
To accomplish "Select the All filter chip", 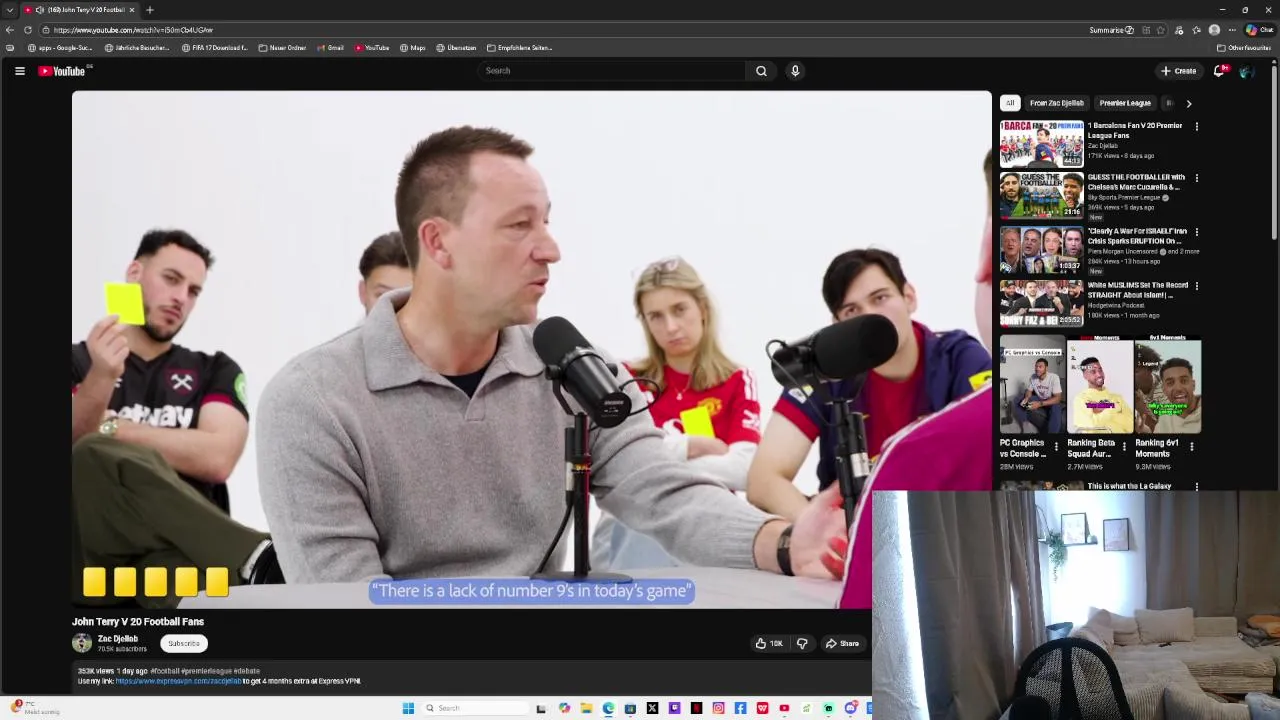I will 1010,103.
